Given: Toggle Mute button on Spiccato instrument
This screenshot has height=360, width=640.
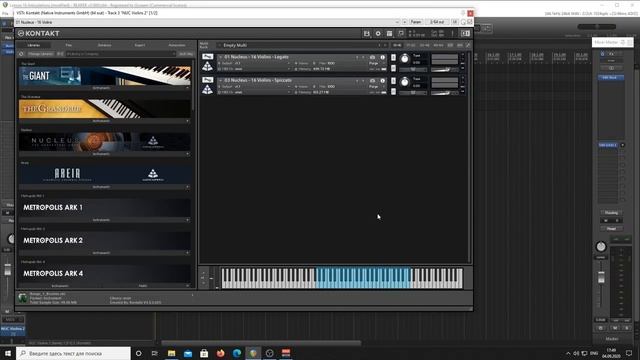Looking at the screenshot, I should coord(393,91).
